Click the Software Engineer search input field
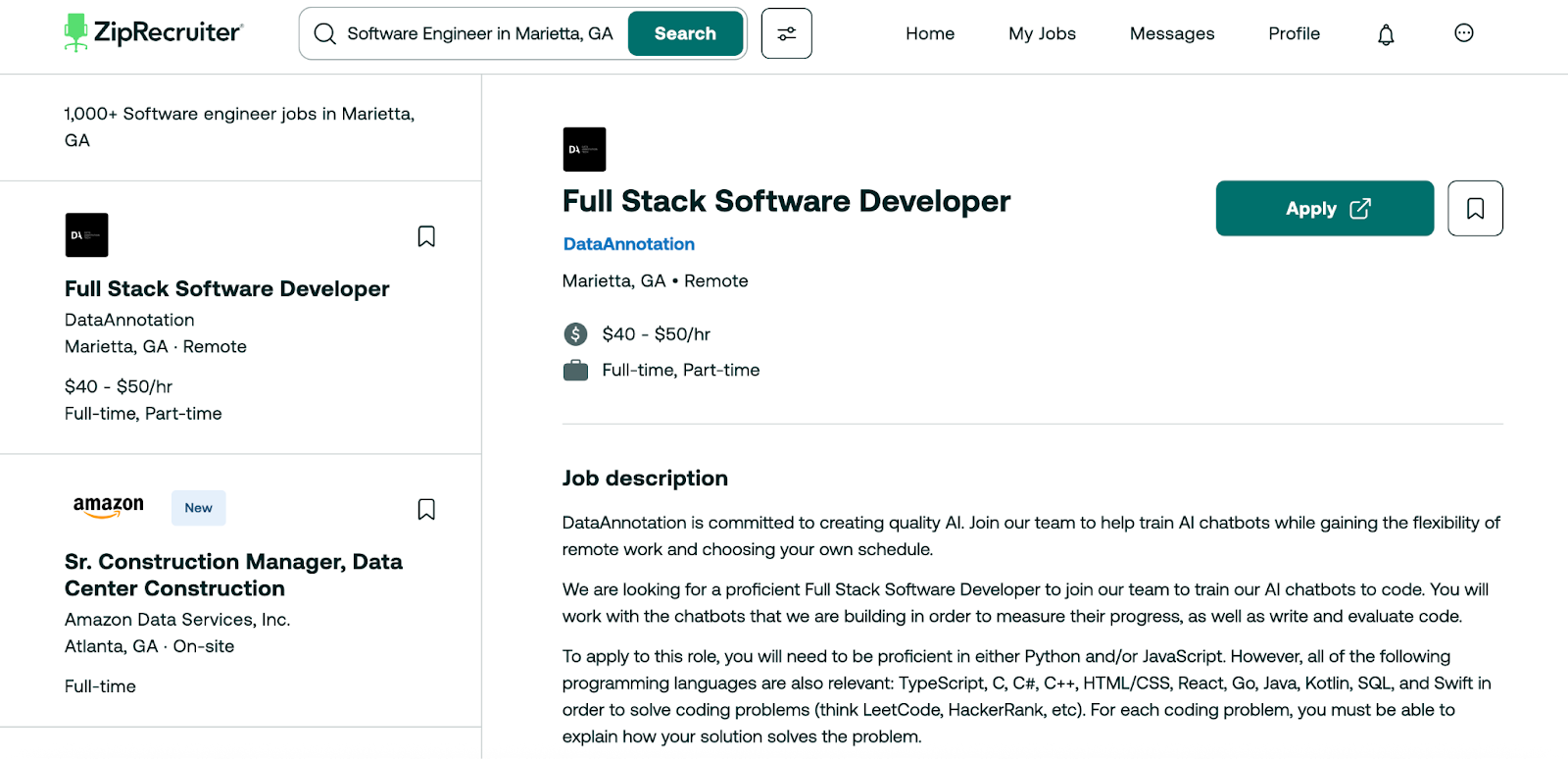 click(x=480, y=33)
